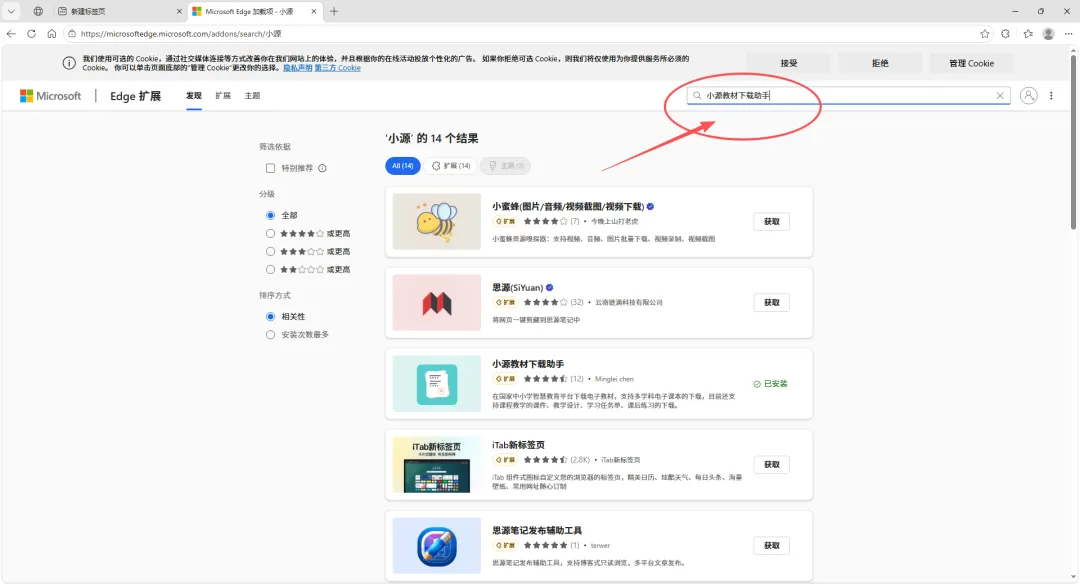The image size is (1080, 585).
Task: Open 思源(SiYuan) red logo thumbnail
Action: 437,302
